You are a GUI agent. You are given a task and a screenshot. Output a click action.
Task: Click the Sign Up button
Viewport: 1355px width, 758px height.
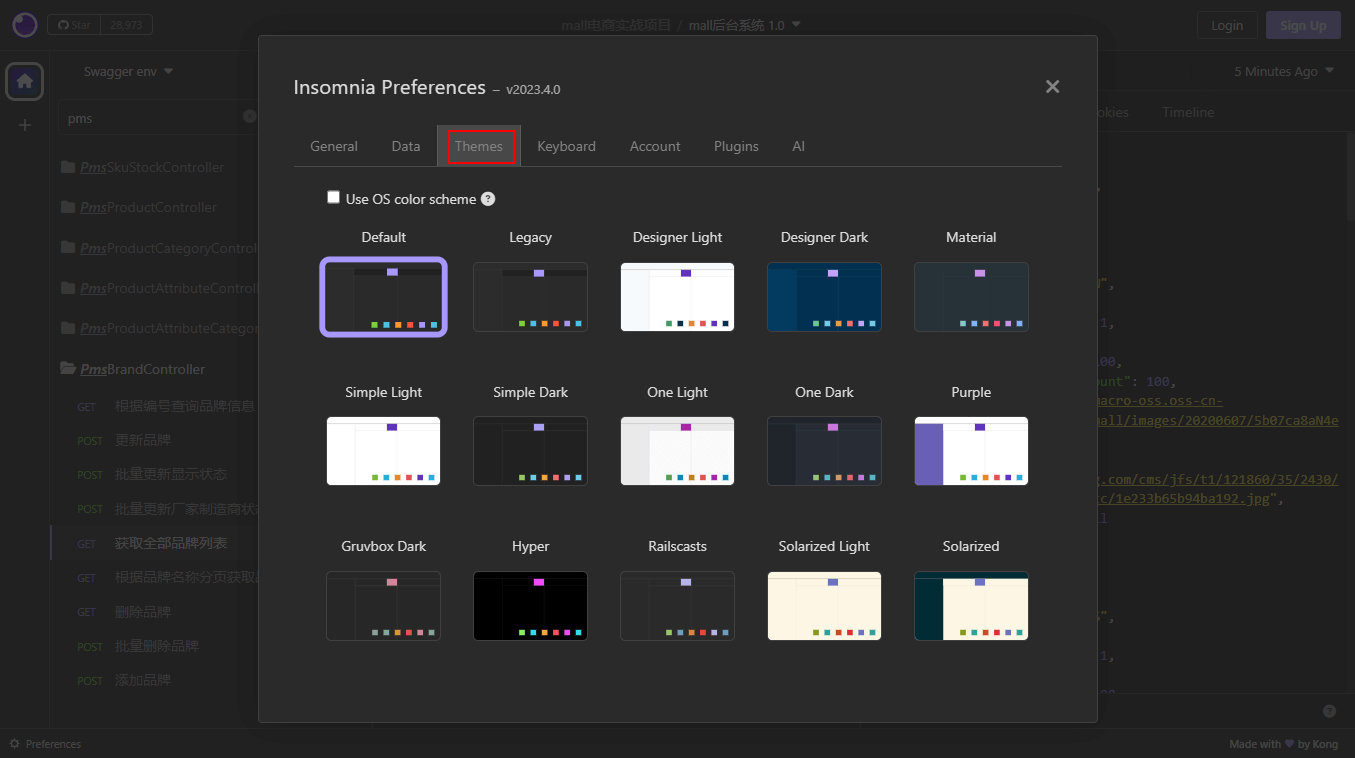pyautogui.click(x=1302, y=25)
